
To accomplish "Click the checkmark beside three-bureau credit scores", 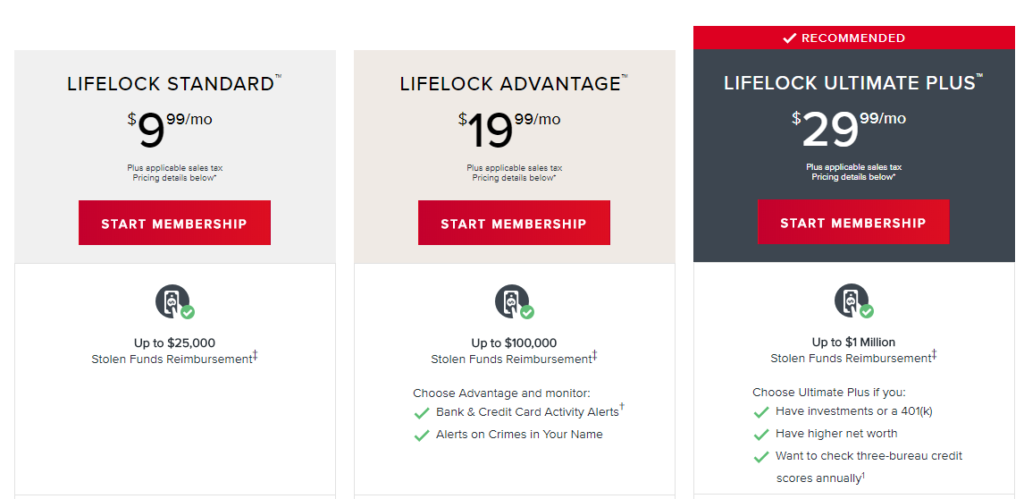I will [761, 457].
